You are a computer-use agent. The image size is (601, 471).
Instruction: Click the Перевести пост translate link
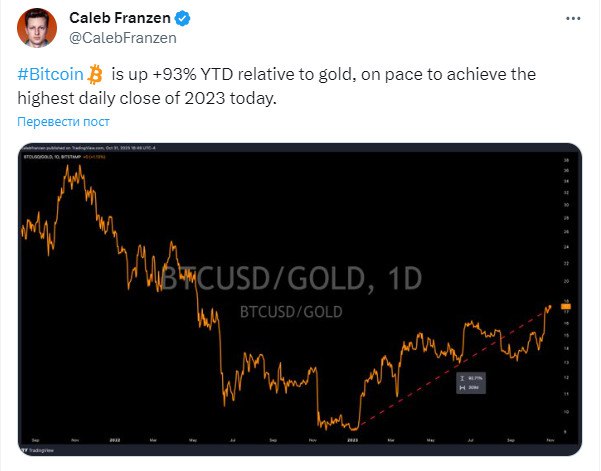point(63,121)
